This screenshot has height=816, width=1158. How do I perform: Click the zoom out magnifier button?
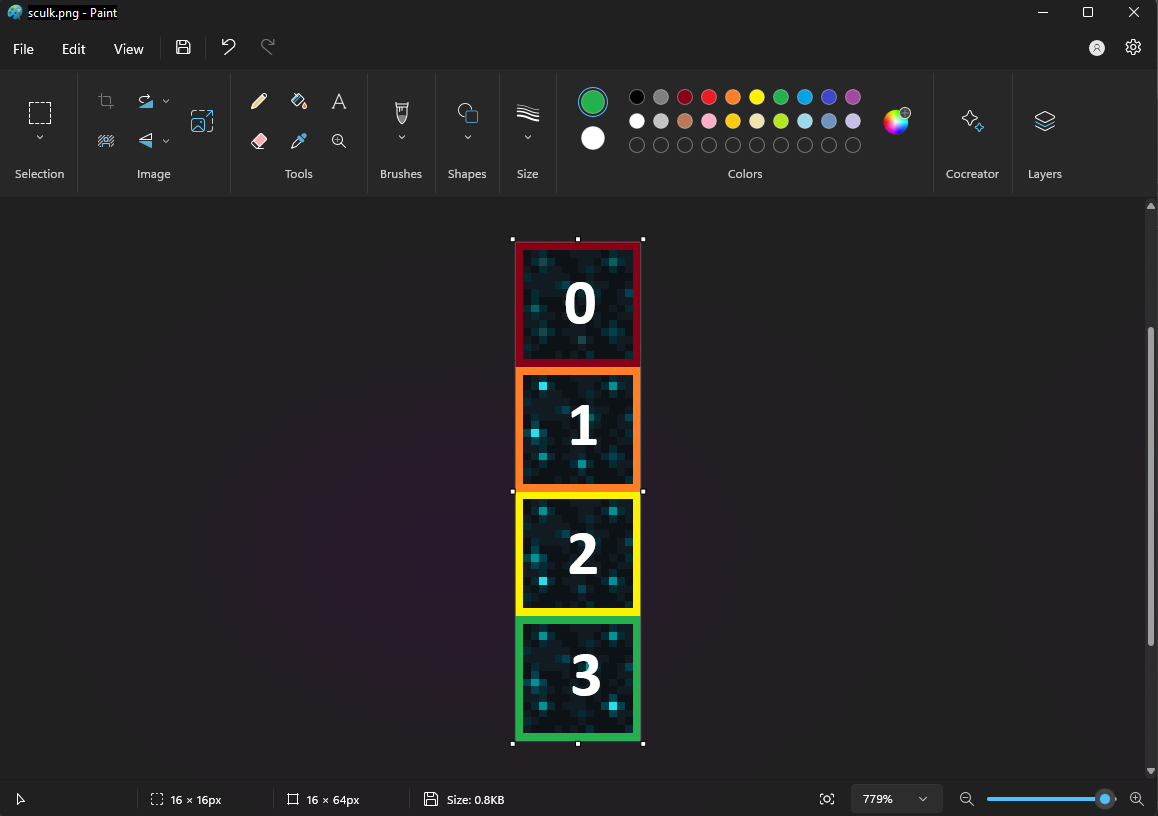(966, 799)
